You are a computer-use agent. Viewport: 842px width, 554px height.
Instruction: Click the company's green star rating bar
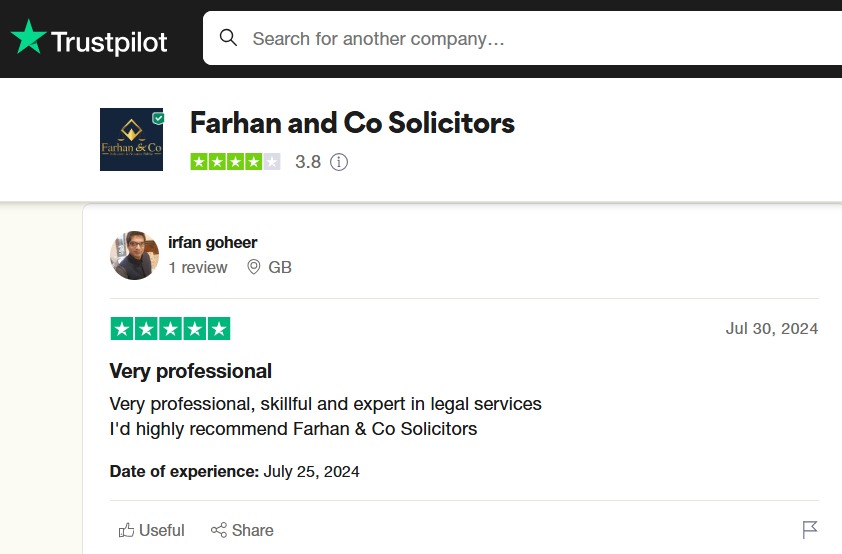coord(235,161)
